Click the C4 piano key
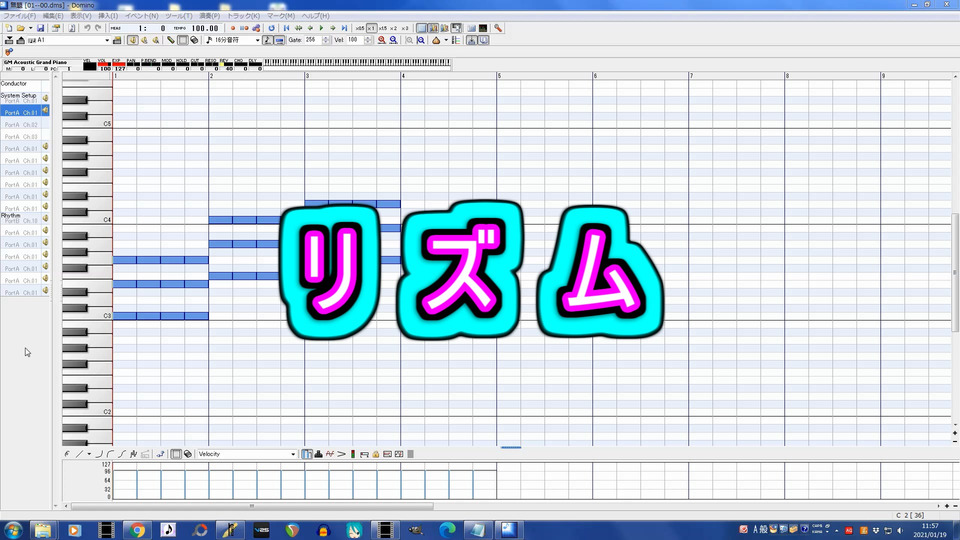This screenshot has width=960, height=540. [x=87, y=220]
